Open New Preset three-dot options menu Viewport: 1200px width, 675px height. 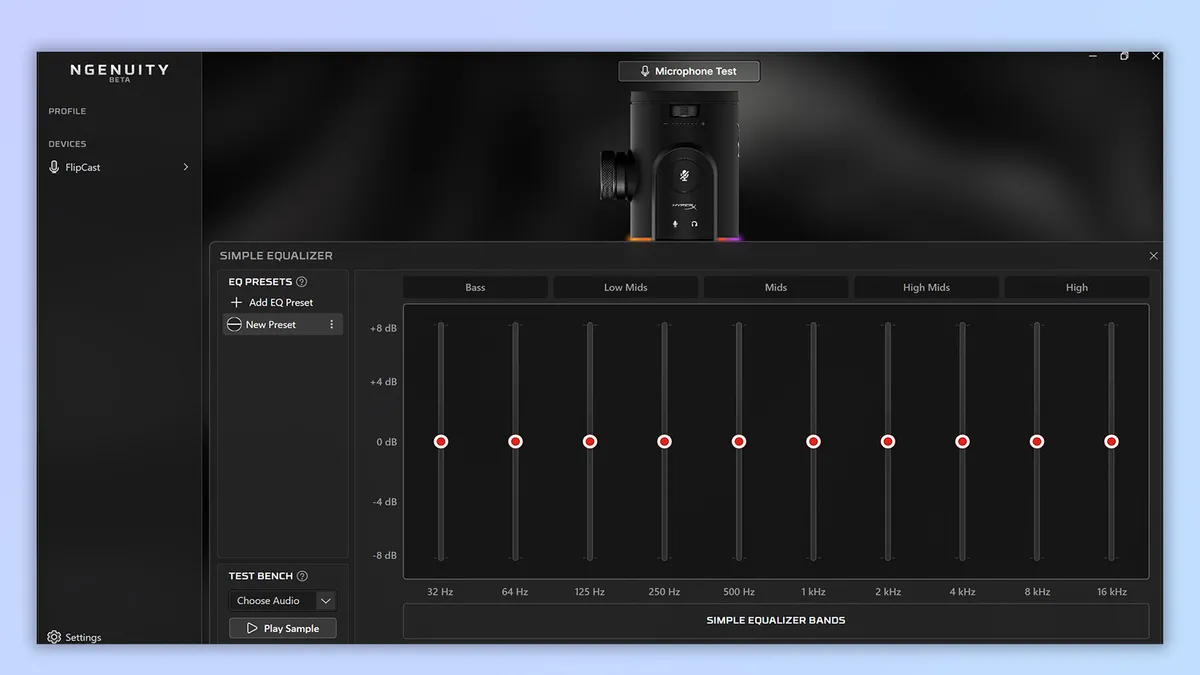332,325
